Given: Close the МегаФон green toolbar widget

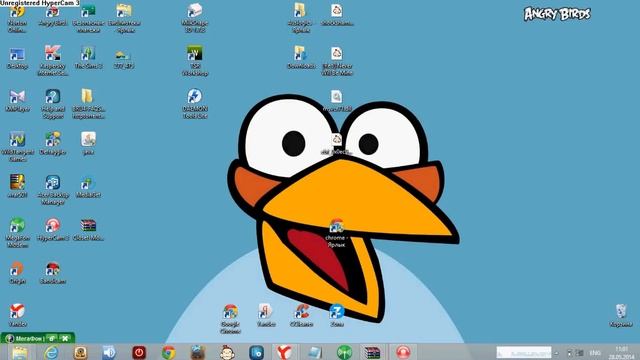Looking at the screenshot, I should click(65, 338).
